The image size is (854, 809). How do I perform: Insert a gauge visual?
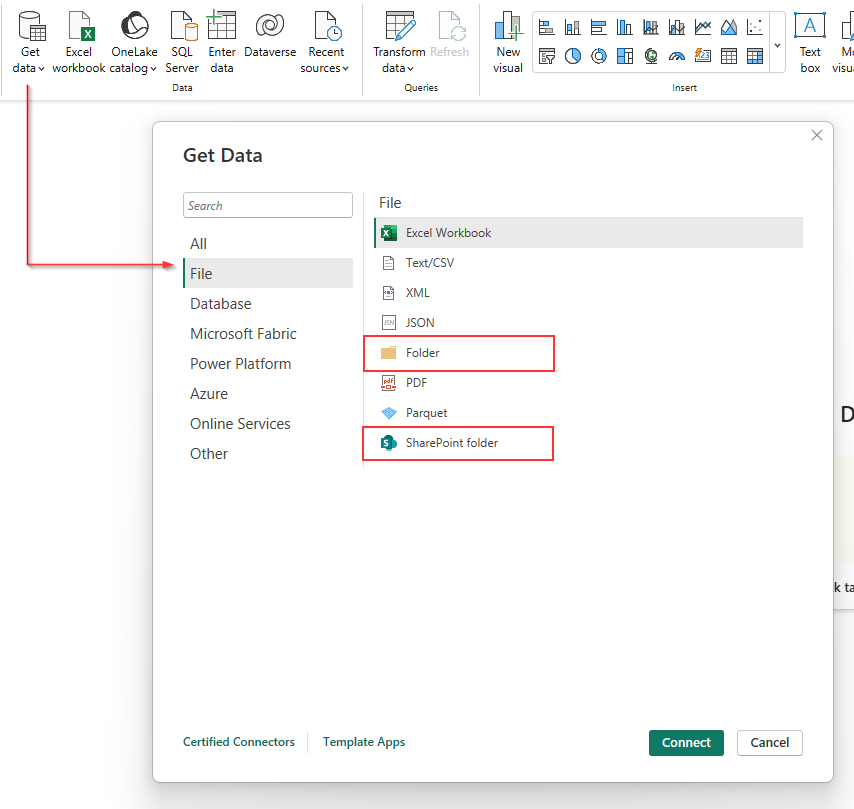pos(677,57)
